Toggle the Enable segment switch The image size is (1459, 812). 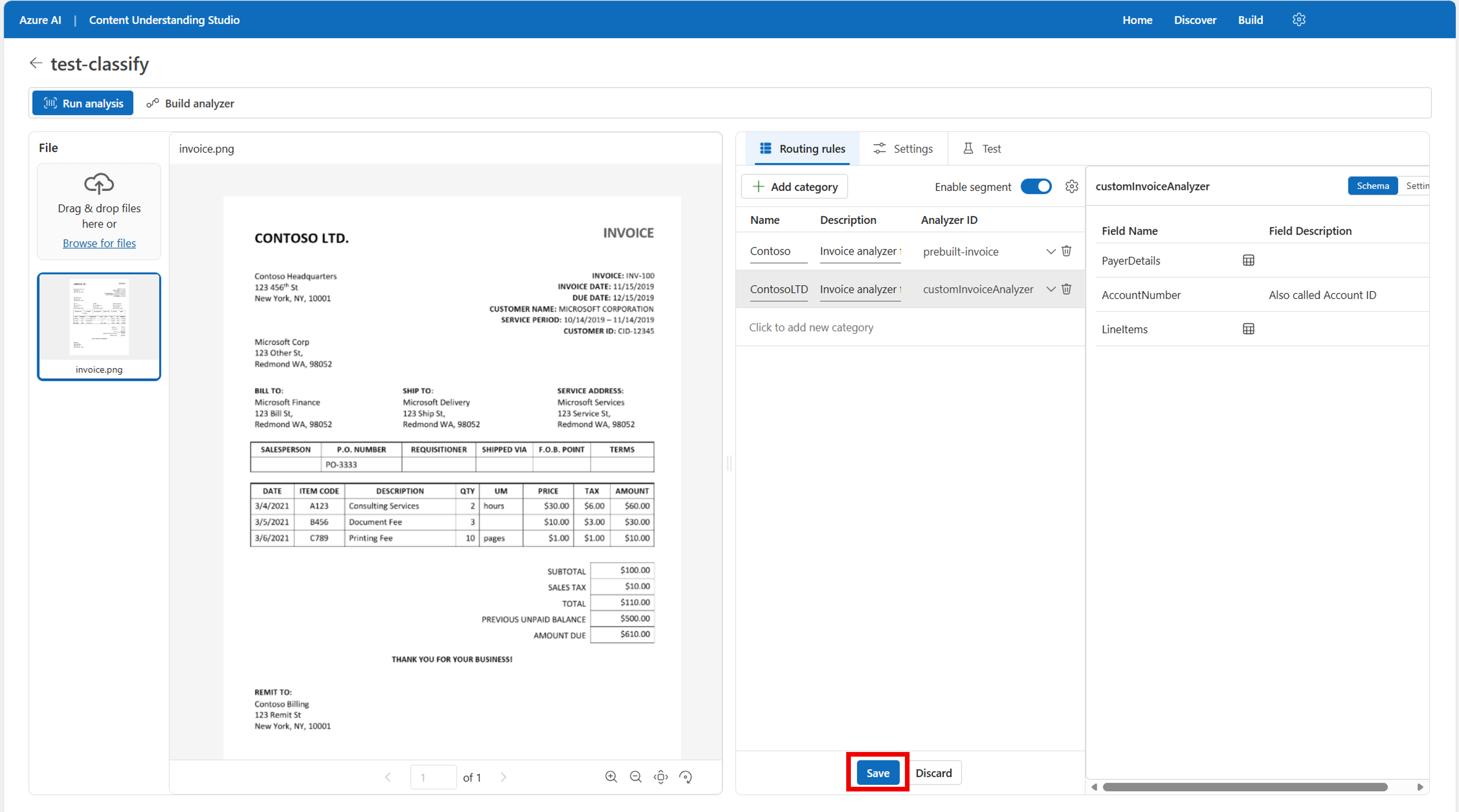click(x=1036, y=186)
